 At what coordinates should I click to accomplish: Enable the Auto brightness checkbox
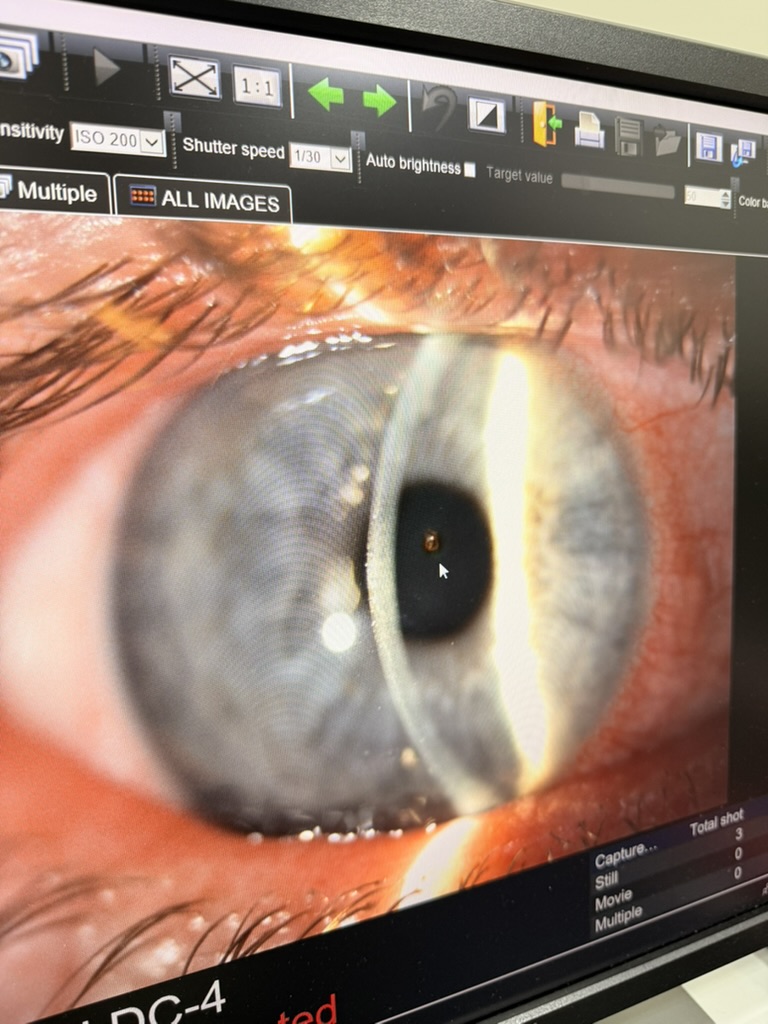coord(470,169)
